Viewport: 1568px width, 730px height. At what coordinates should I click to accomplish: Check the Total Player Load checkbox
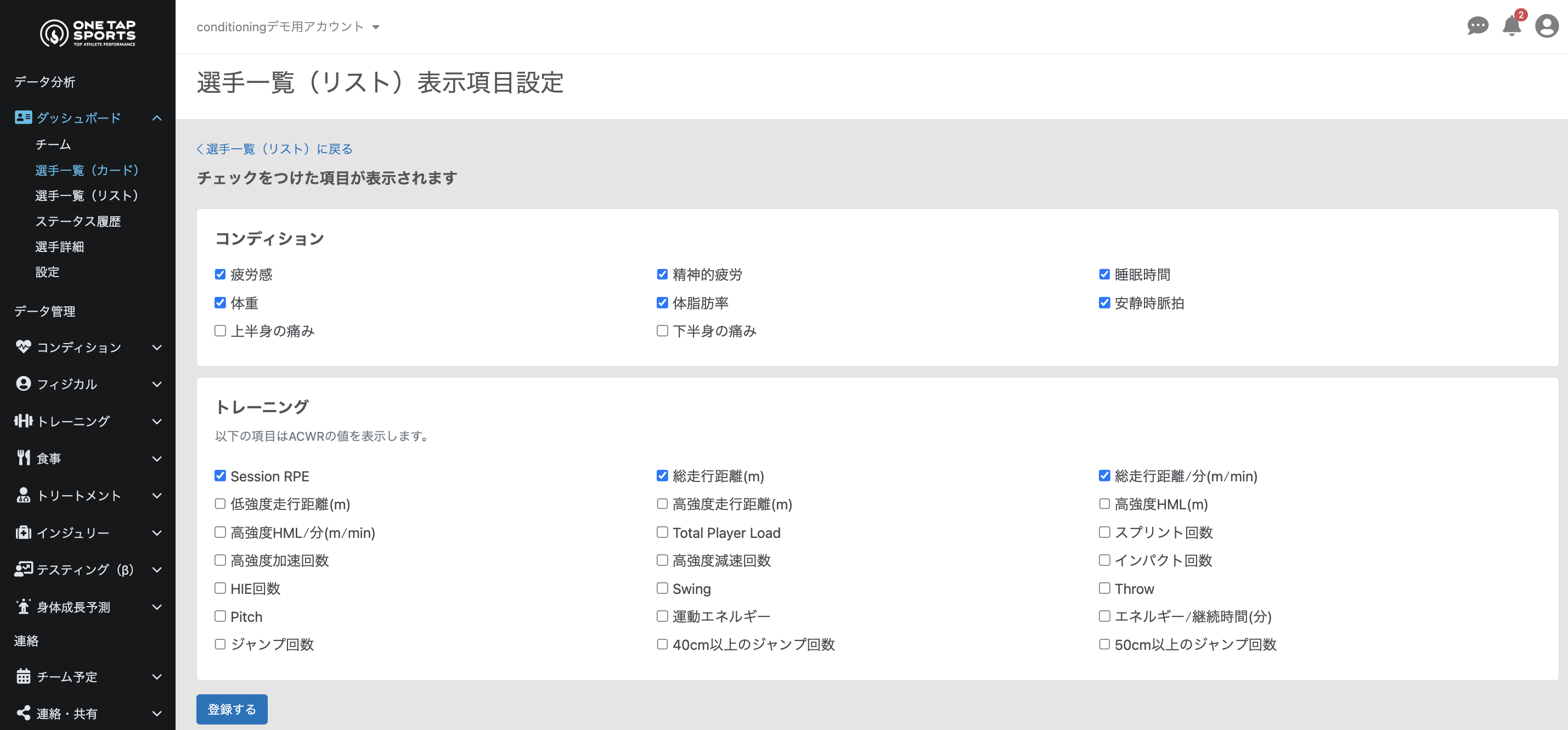click(x=662, y=532)
